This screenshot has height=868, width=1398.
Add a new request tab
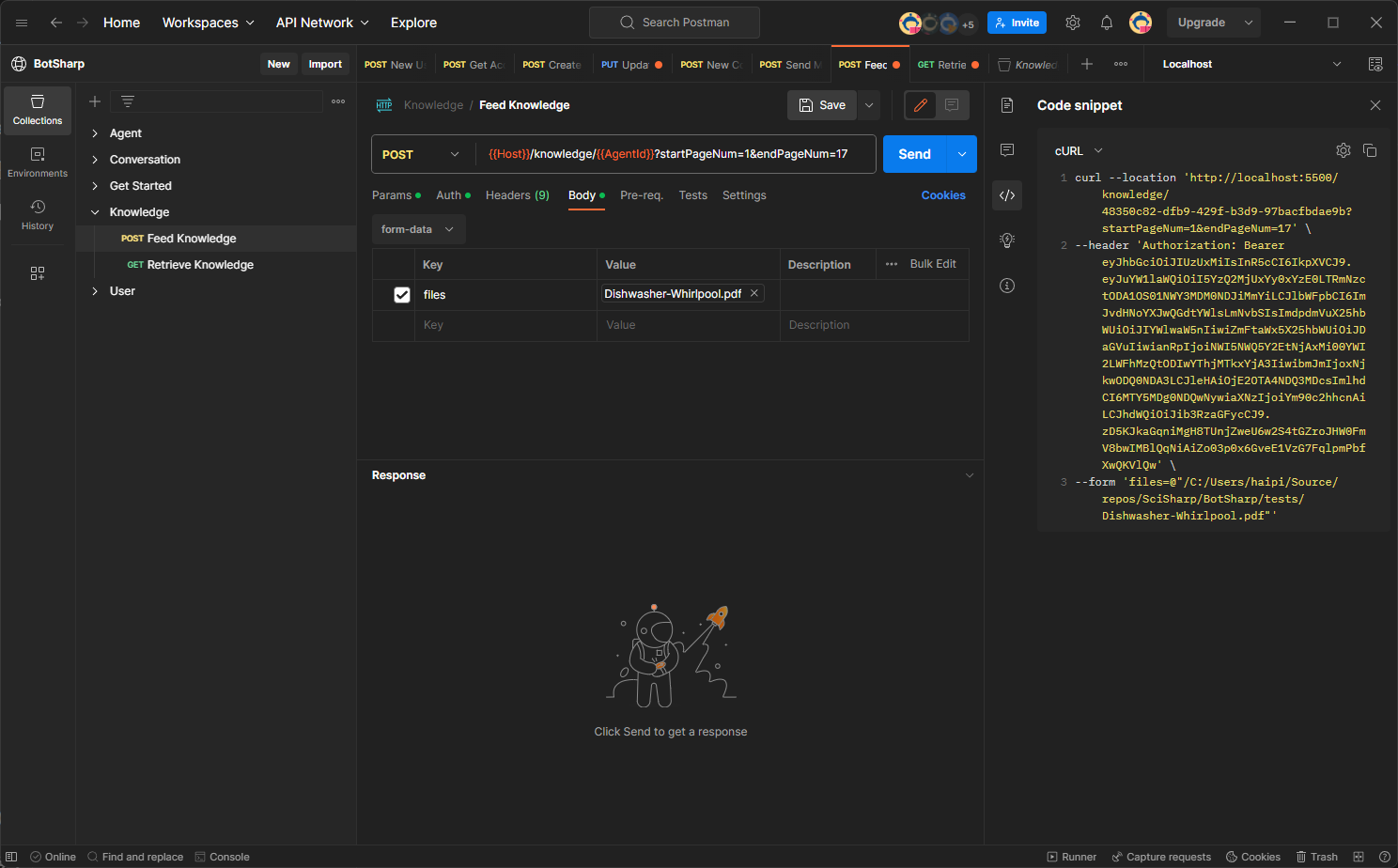pyautogui.click(x=1087, y=64)
